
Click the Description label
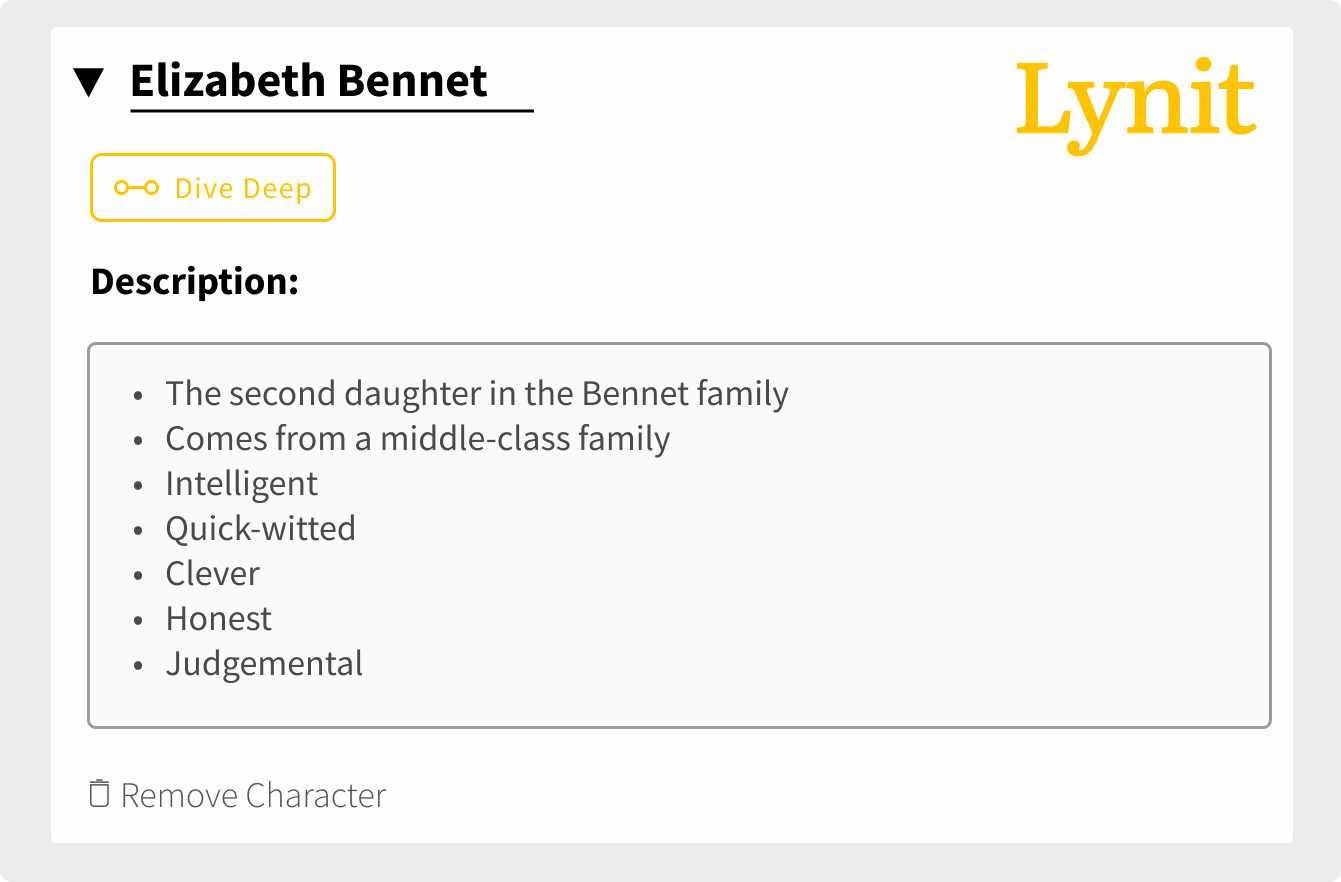[196, 283]
